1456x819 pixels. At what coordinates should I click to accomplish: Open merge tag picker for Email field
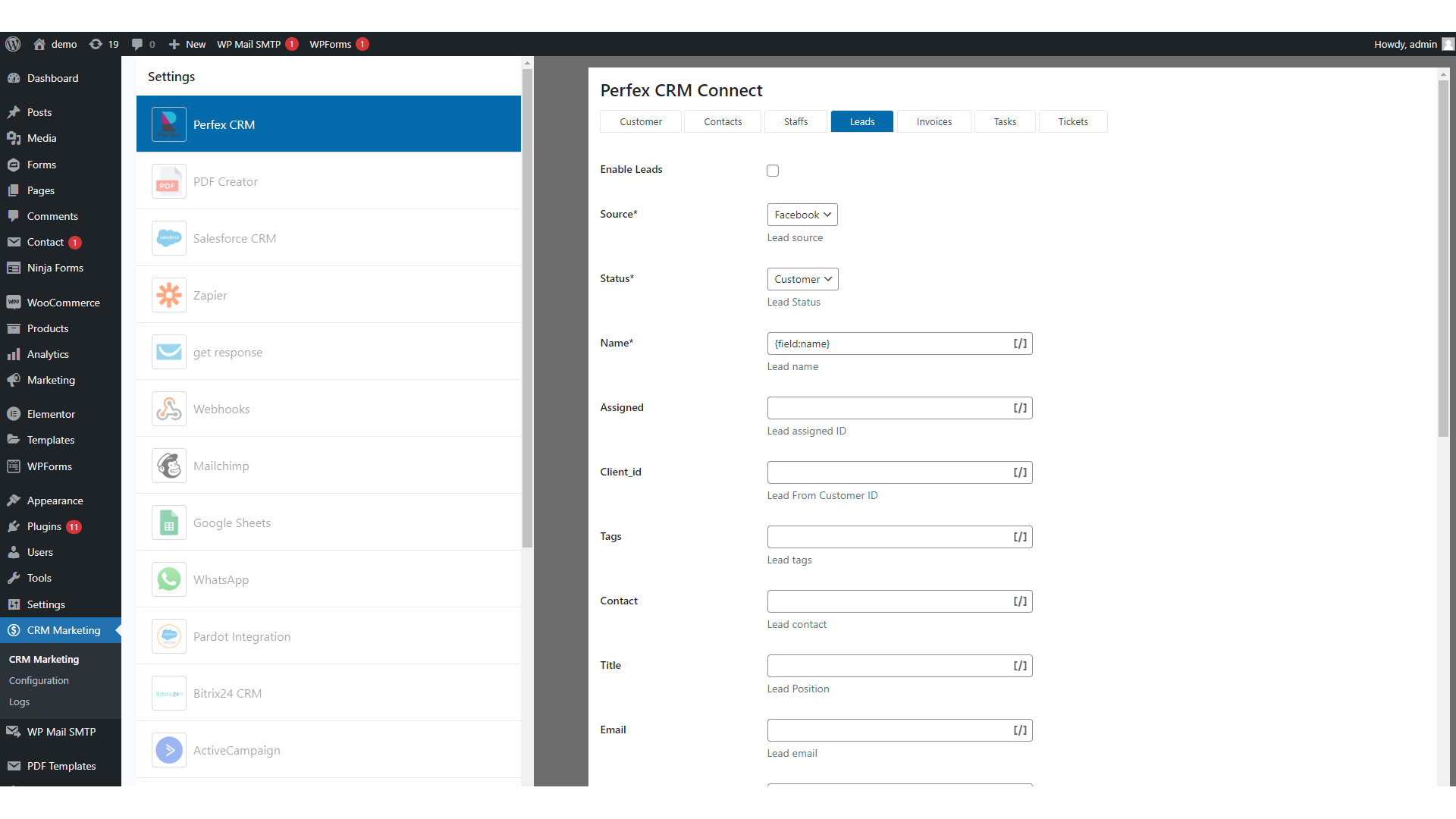pyautogui.click(x=1020, y=730)
